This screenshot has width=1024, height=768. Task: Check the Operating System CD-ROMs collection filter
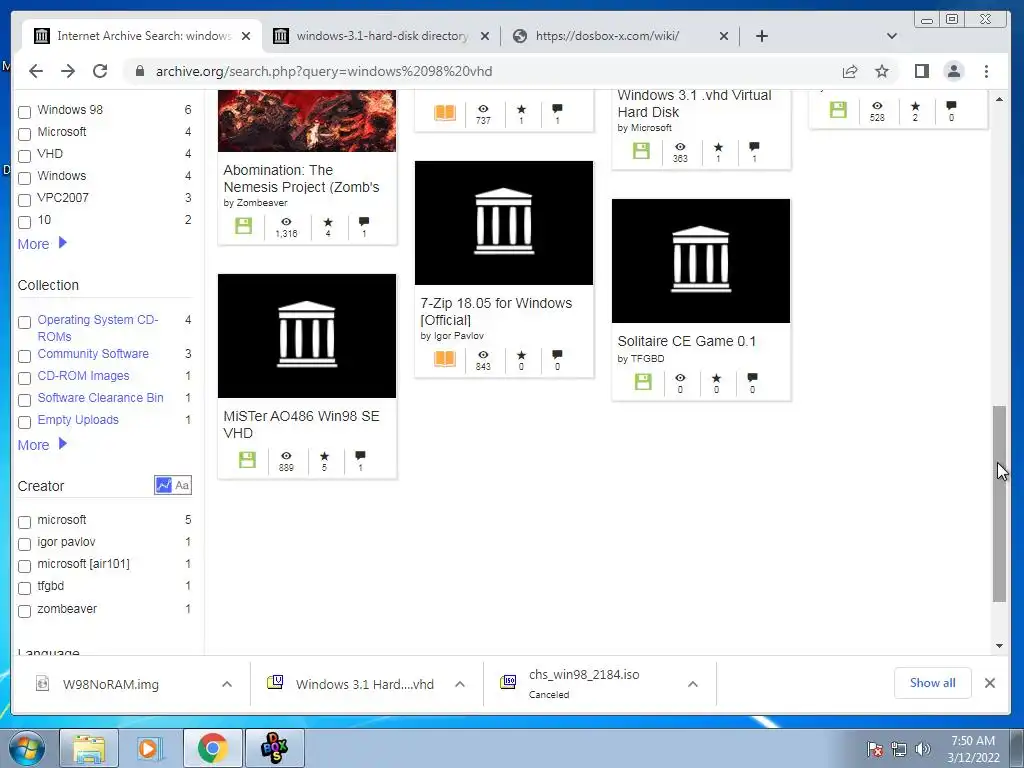point(24,322)
